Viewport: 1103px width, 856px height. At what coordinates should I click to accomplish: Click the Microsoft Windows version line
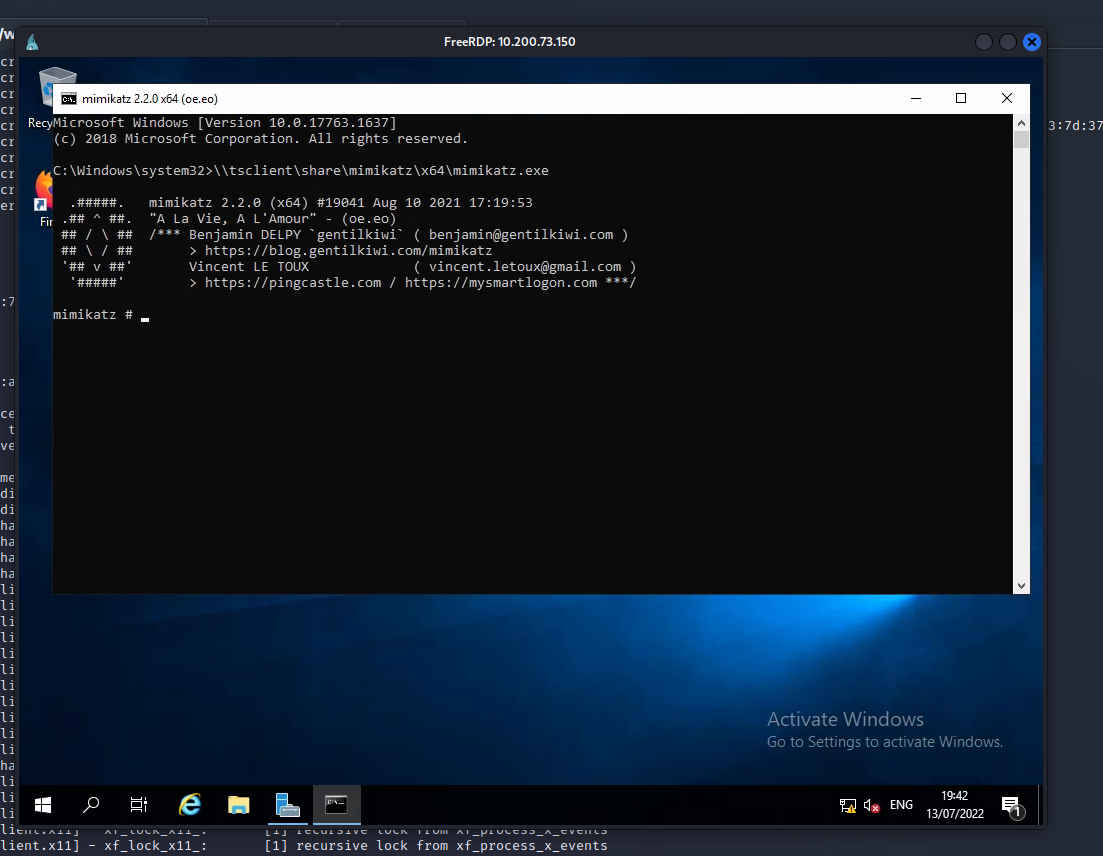pos(225,122)
